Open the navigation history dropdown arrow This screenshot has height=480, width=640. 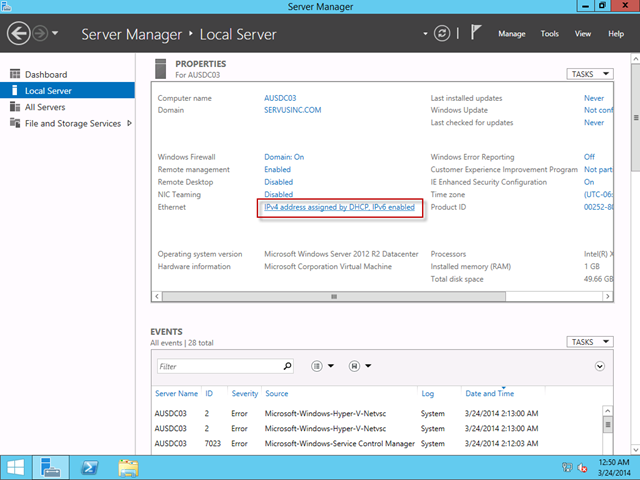[55, 33]
